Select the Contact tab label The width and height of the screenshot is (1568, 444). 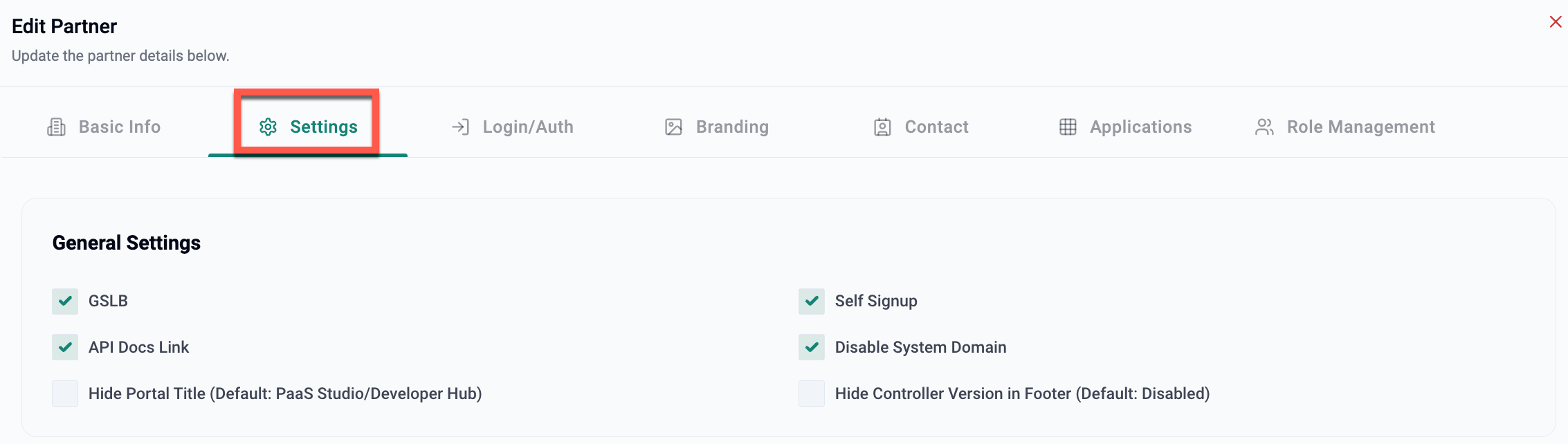tap(936, 127)
